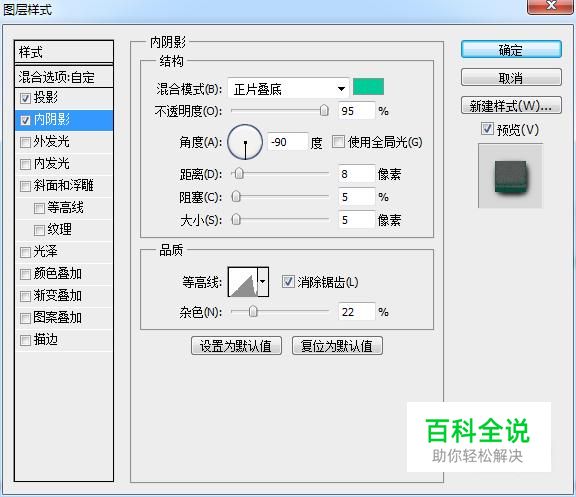Enable the 内发光 inner glow checkbox
This screenshot has width=576, height=497.
click(25, 164)
